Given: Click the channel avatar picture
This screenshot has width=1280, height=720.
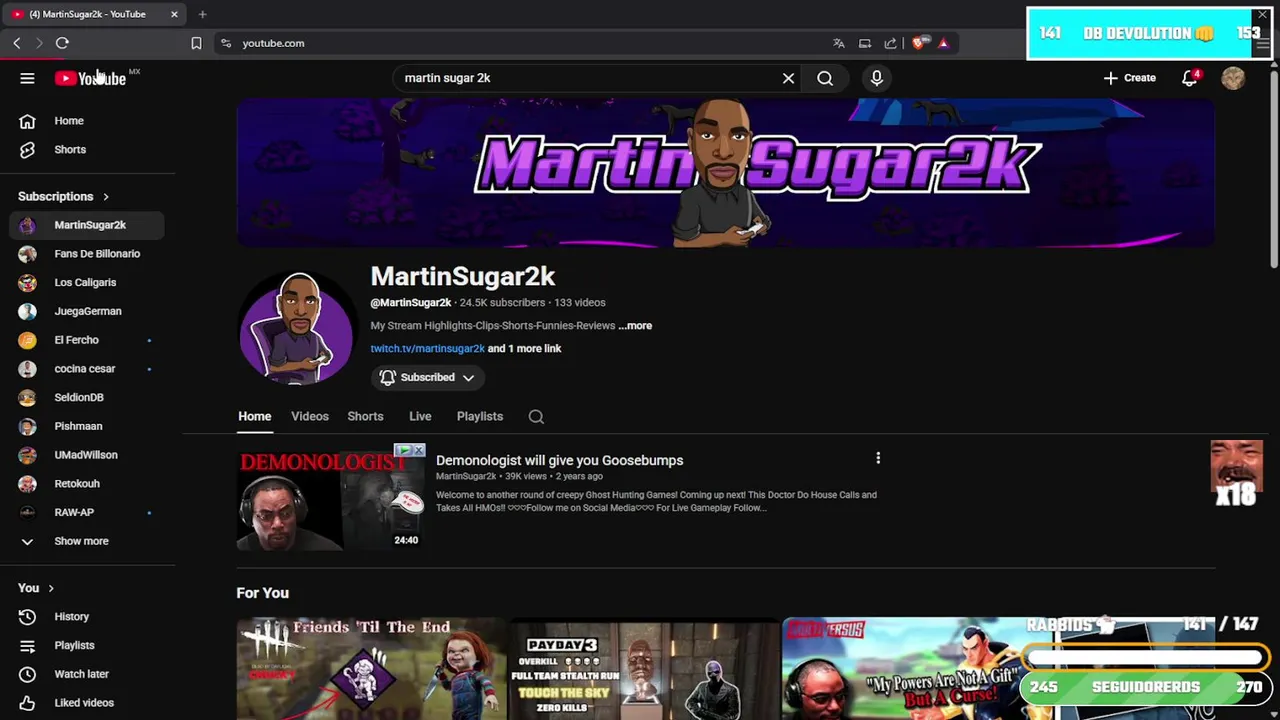Looking at the screenshot, I should point(296,327).
